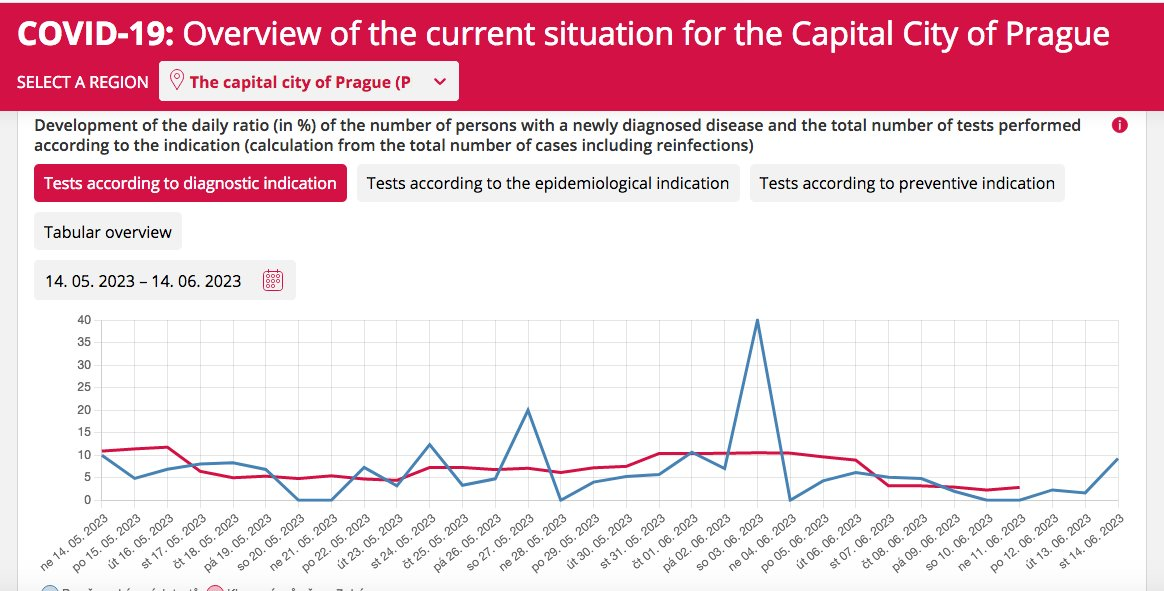Open the capital city of Prague selector
The image size is (1164, 591).
[x=300, y=82]
